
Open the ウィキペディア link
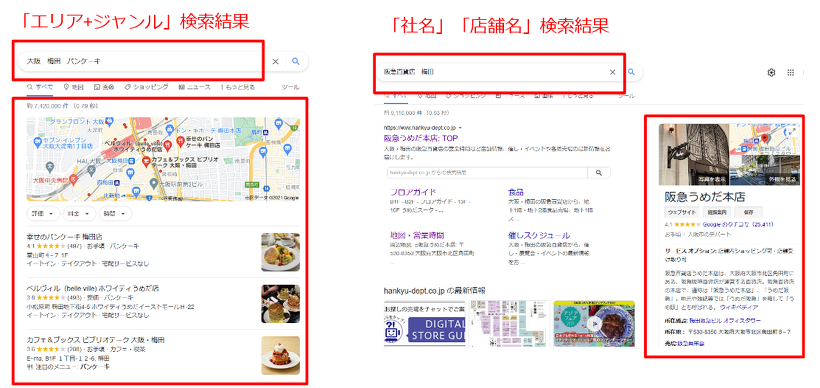(x=739, y=307)
